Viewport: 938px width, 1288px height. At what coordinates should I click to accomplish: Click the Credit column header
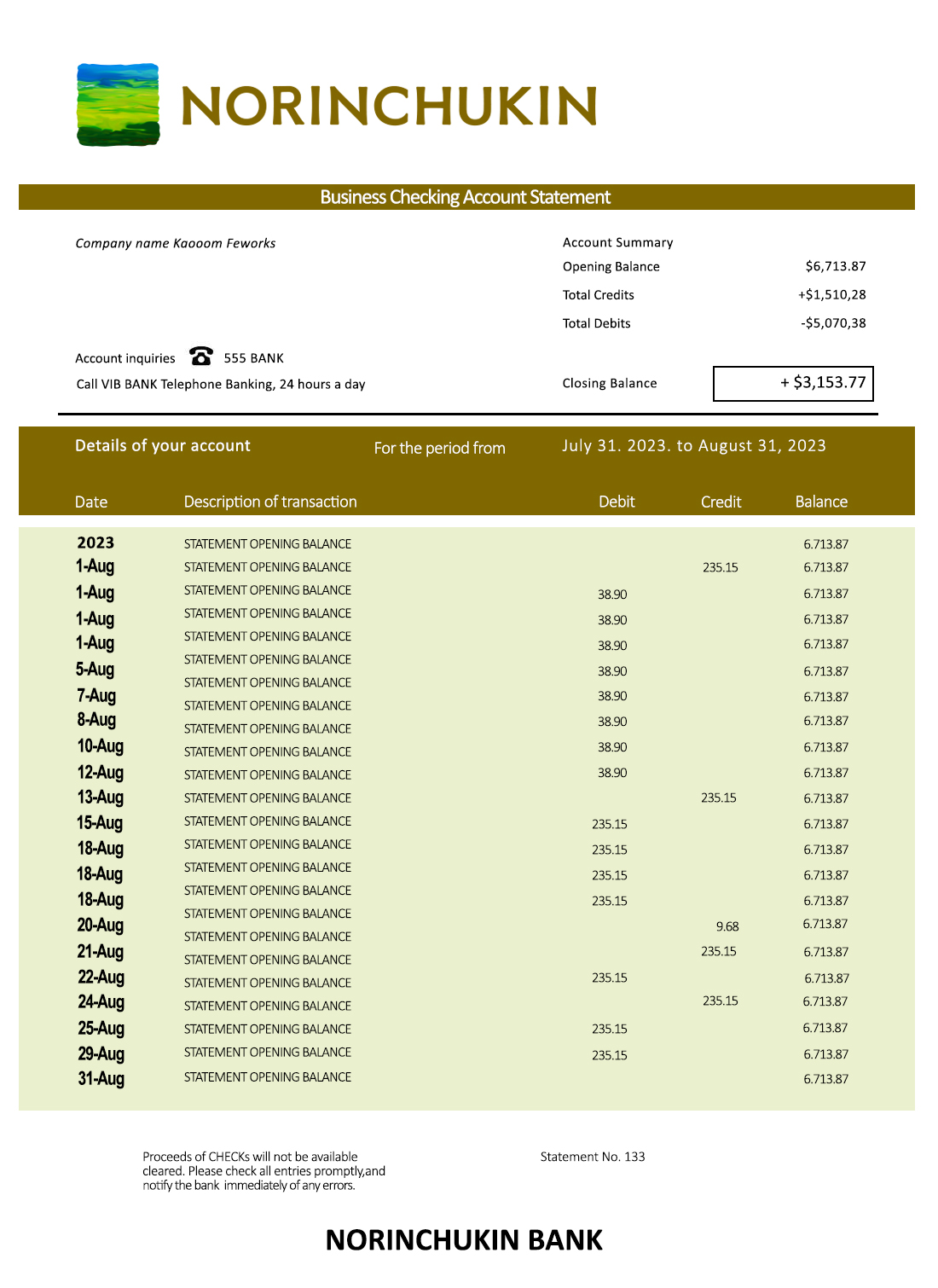click(x=721, y=502)
